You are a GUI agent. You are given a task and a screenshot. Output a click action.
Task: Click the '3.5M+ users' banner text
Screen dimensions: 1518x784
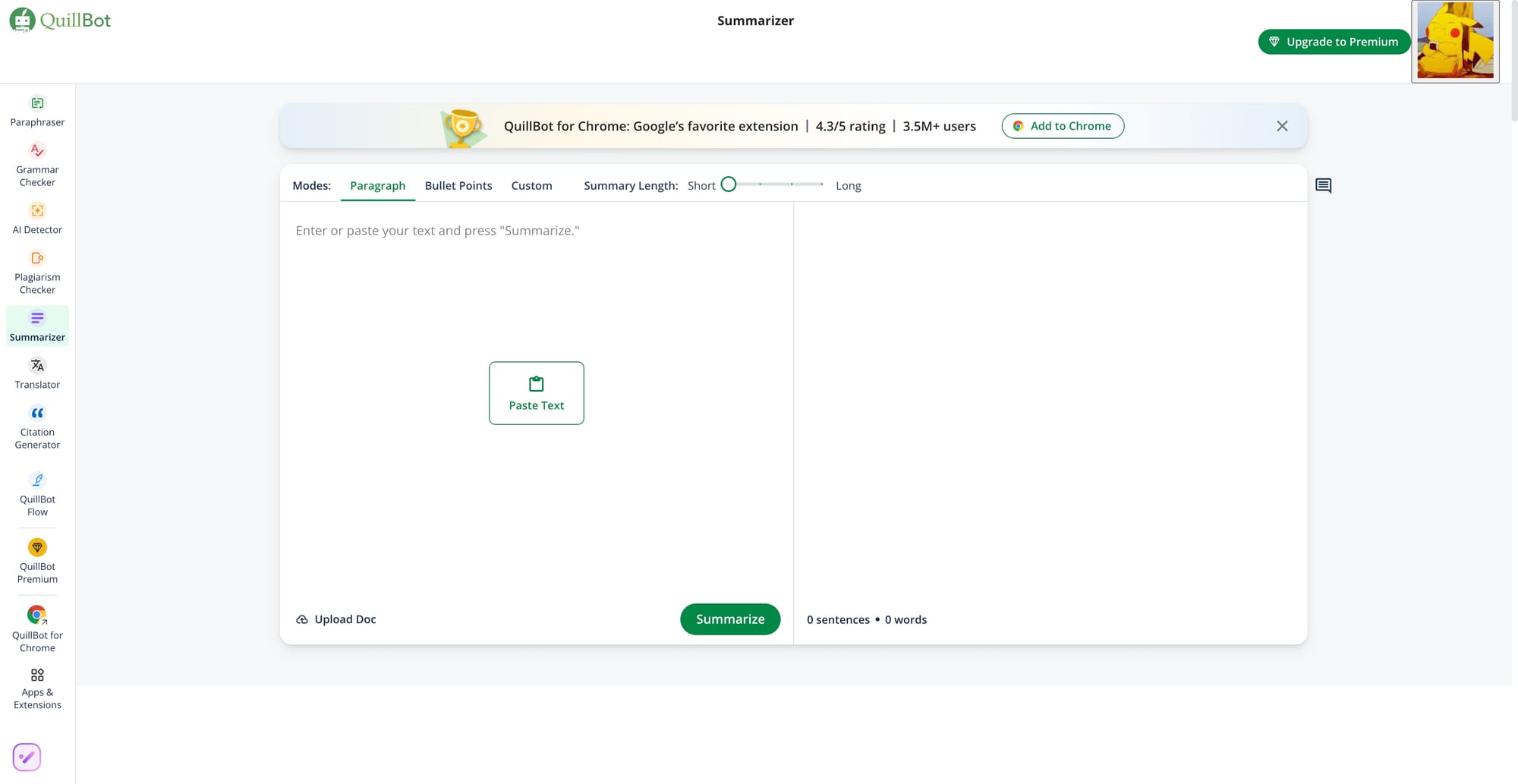pos(939,127)
